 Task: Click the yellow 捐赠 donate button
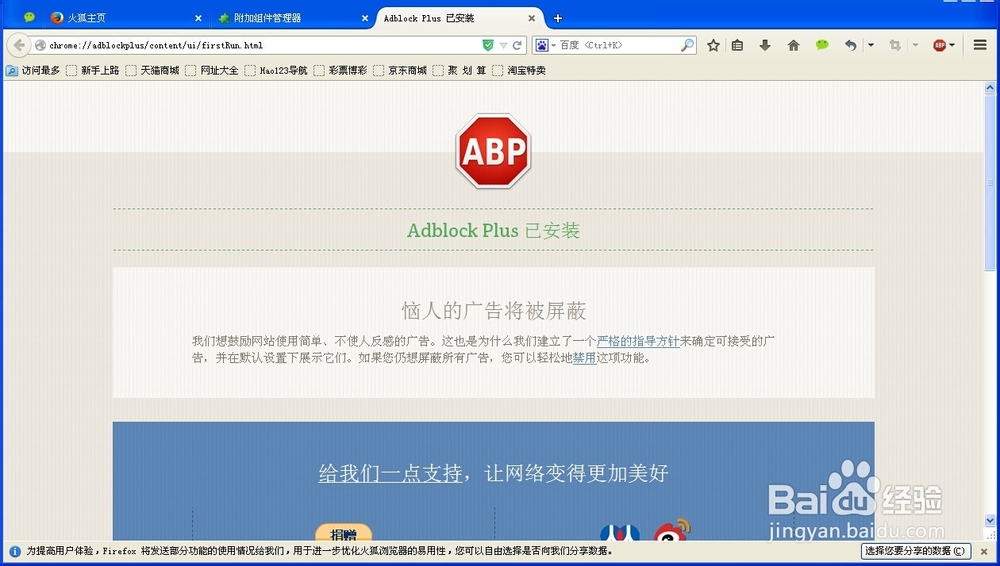point(344,533)
